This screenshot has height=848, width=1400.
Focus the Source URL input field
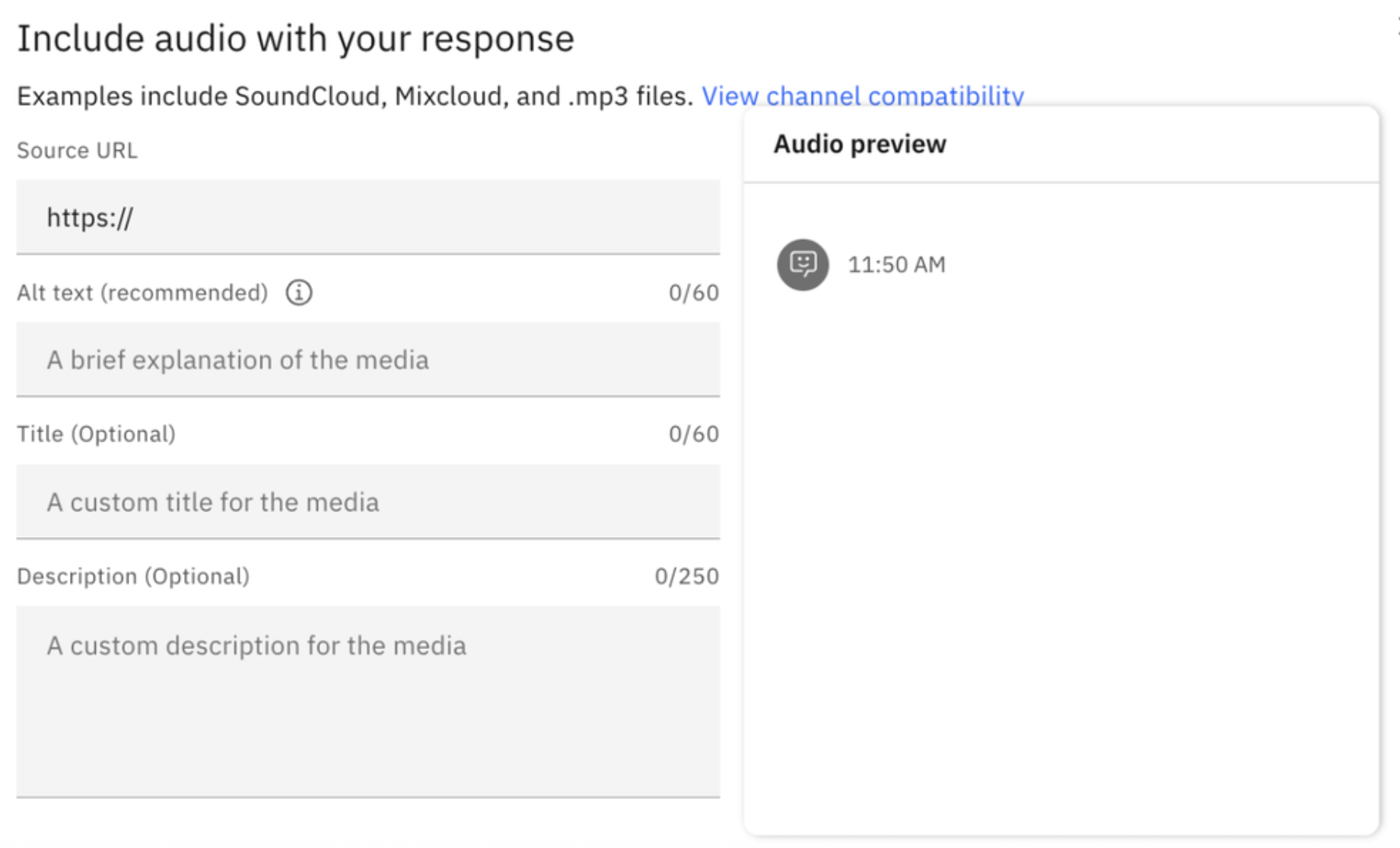tap(367, 218)
